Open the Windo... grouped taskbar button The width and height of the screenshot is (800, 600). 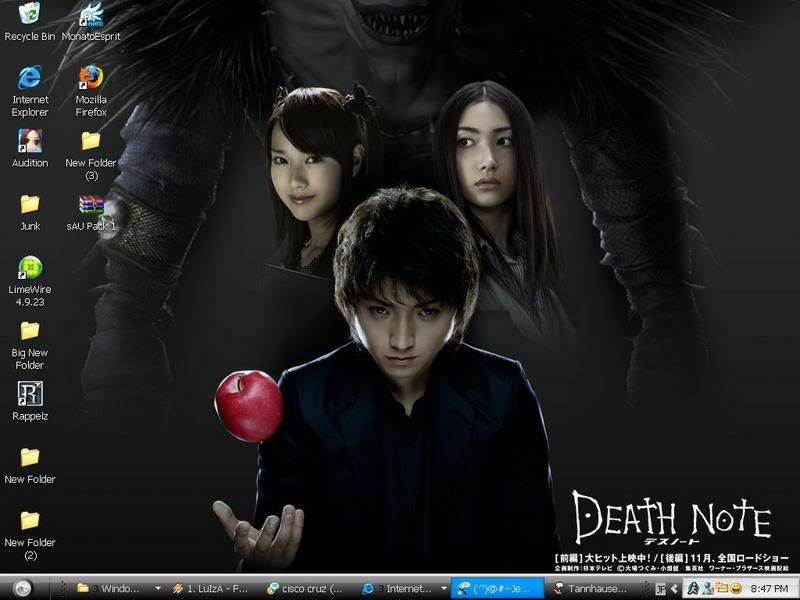click(112, 588)
